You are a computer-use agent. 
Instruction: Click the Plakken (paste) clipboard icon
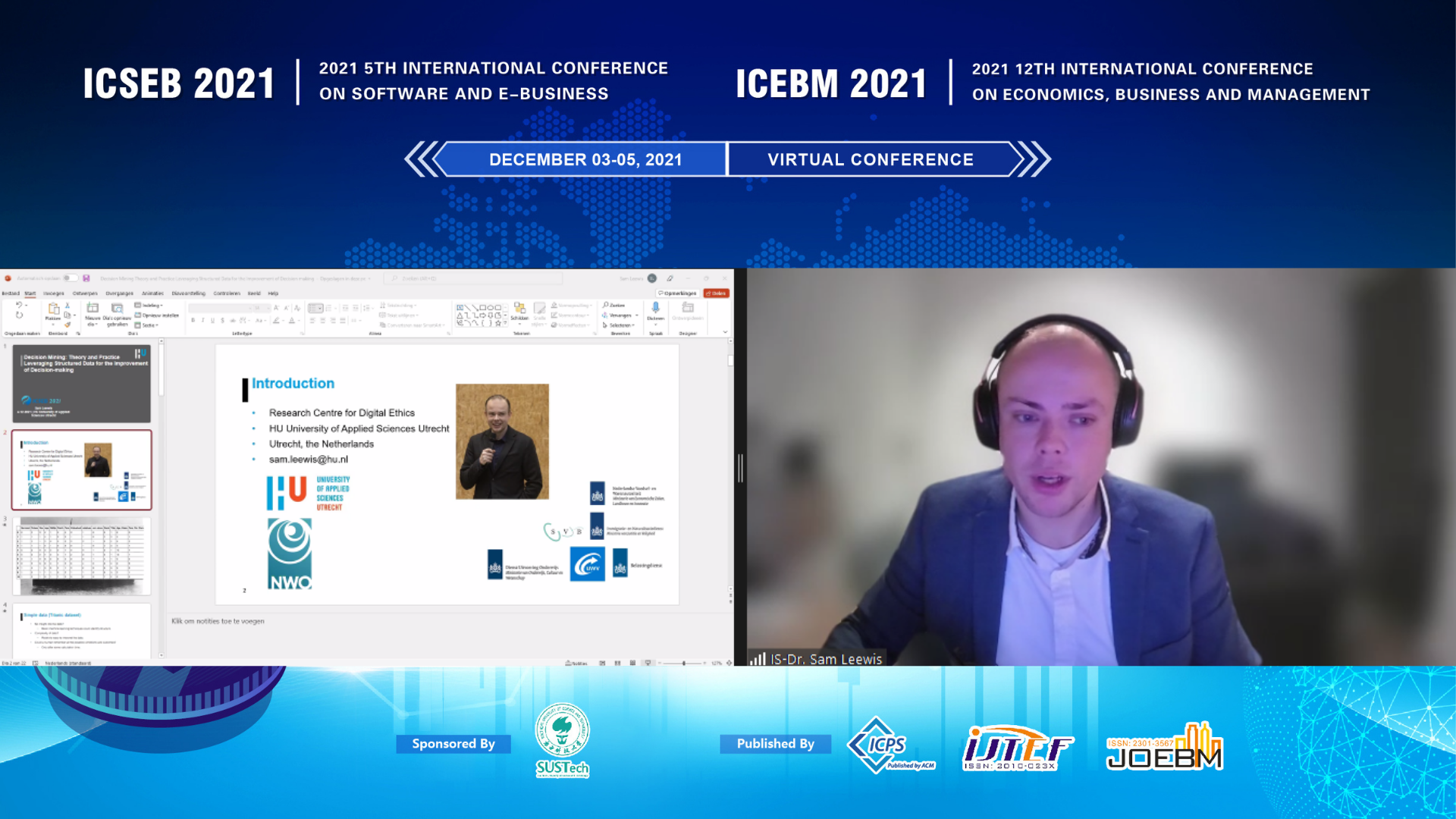click(x=53, y=309)
